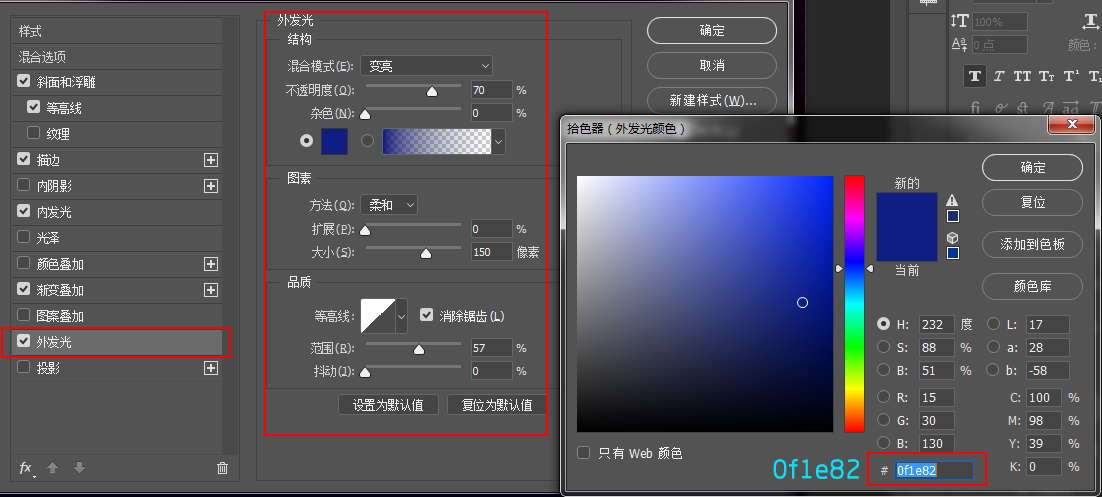Click the baseline shift icon
The width and height of the screenshot is (1102, 497).
pyautogui.click(x=959, y=45)
